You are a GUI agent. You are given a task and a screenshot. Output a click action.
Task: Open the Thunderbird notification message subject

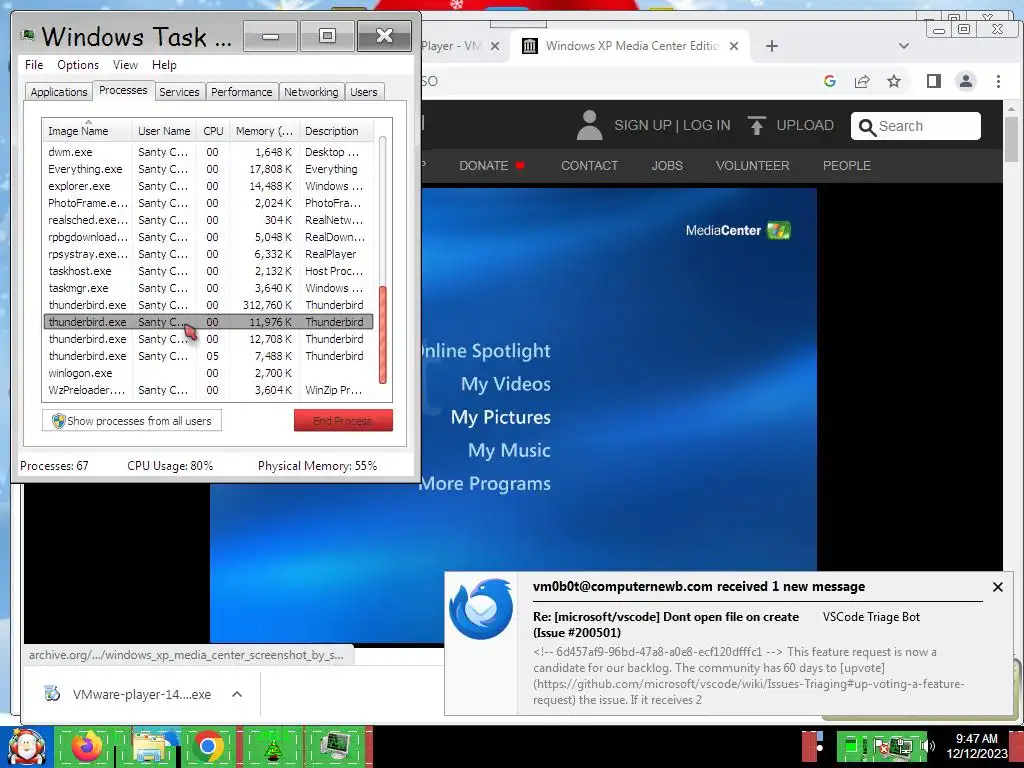pyautogui.click(x=665, y=624)
